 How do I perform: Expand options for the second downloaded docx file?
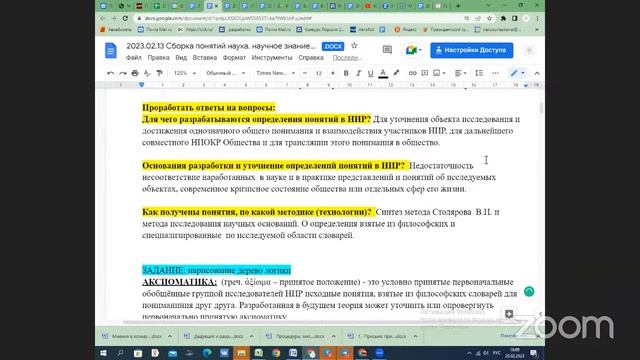coord(252,336)
